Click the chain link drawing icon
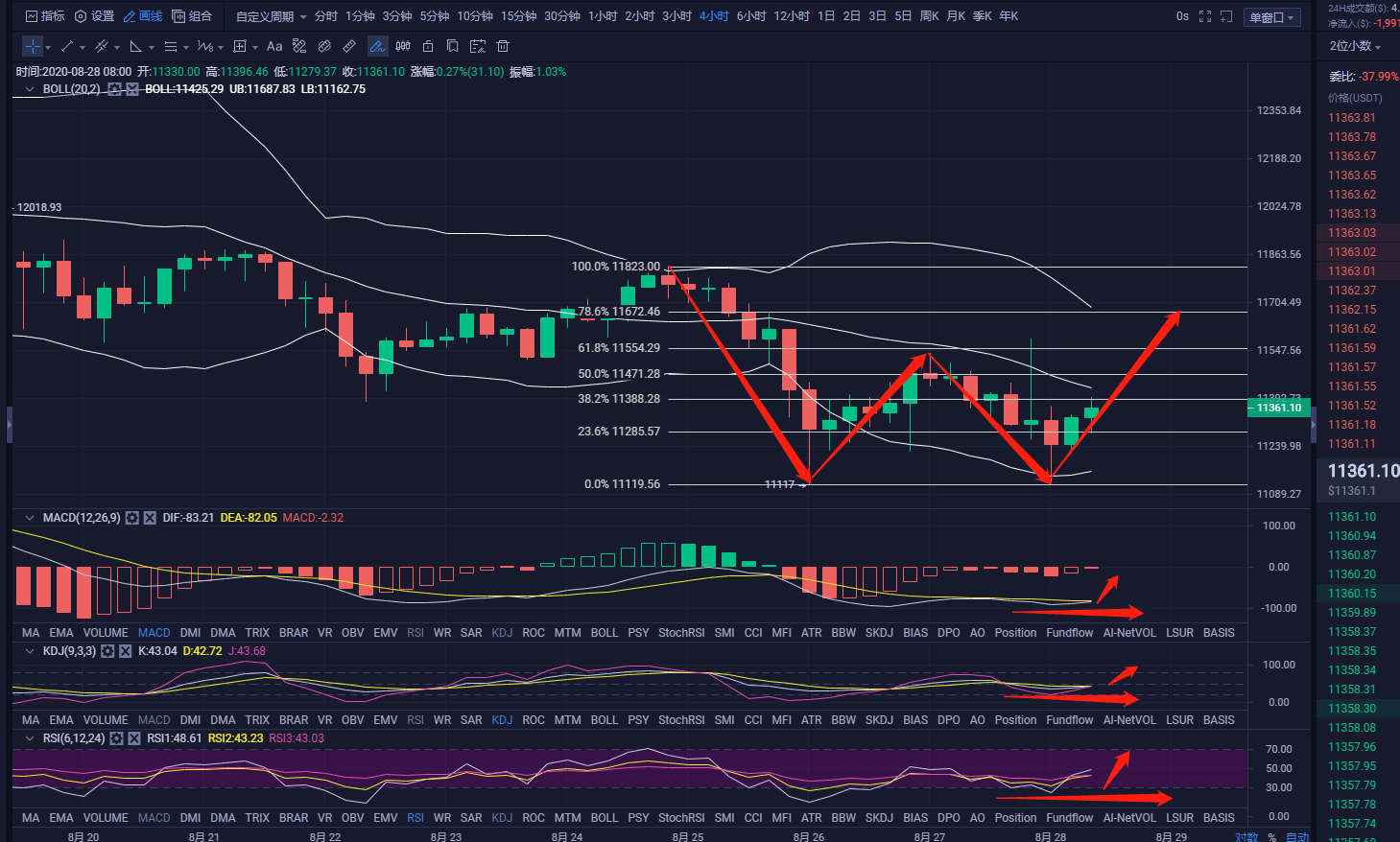The width and height of the screenshot is (1400, 842). pyautogui.click(x=324, y=46)
